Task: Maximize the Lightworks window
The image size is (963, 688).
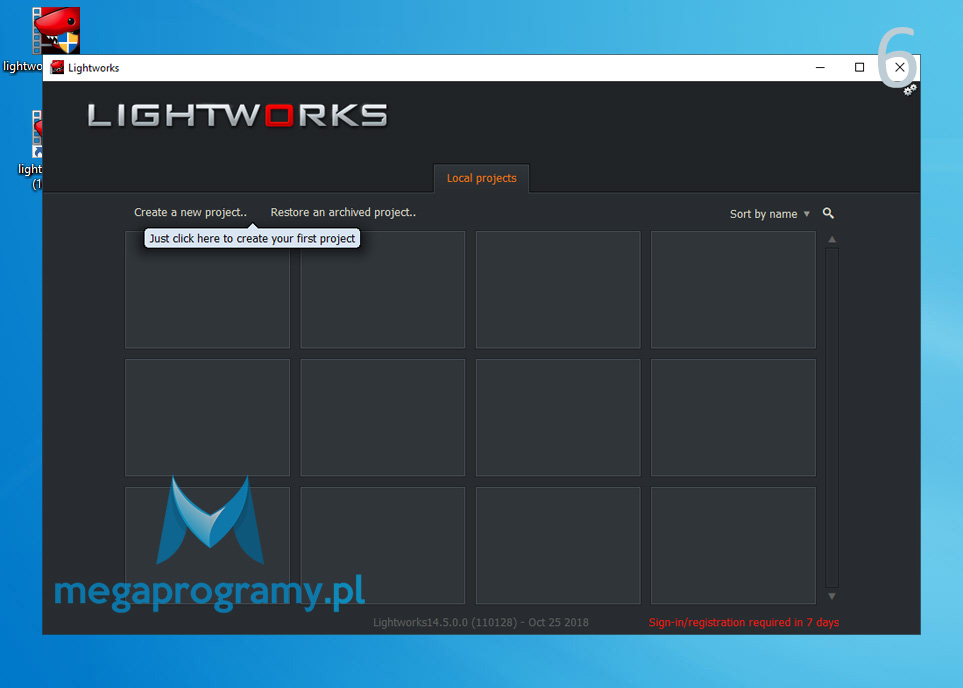Action: (859, 68)
